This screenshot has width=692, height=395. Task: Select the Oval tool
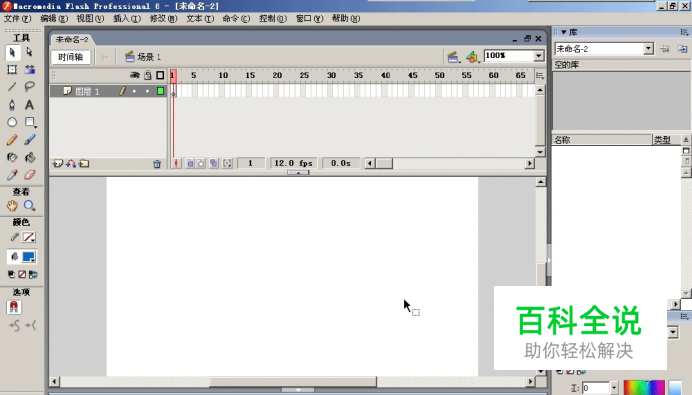[12, 122]
